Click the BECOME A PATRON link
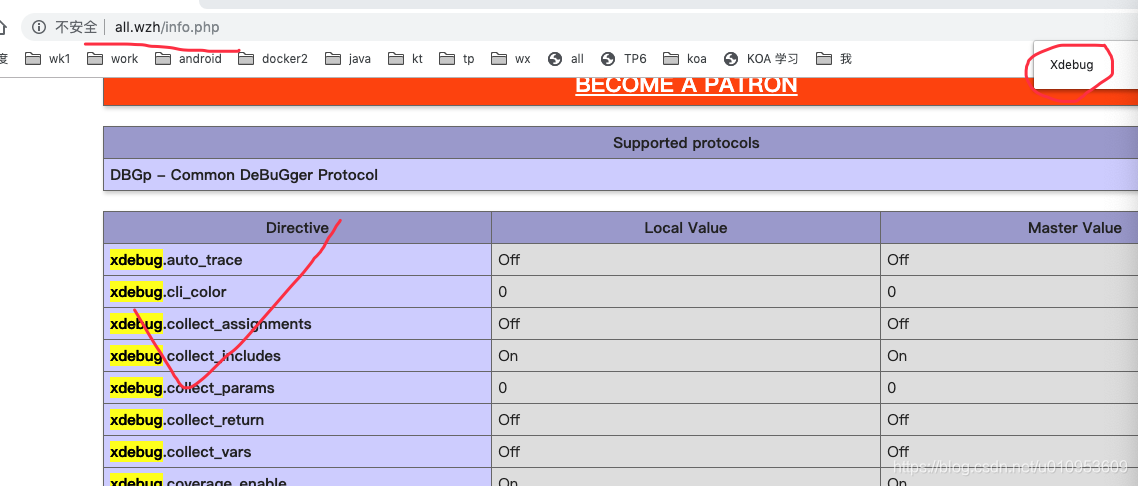1138x486 pixels. click(x=686, y=84)
